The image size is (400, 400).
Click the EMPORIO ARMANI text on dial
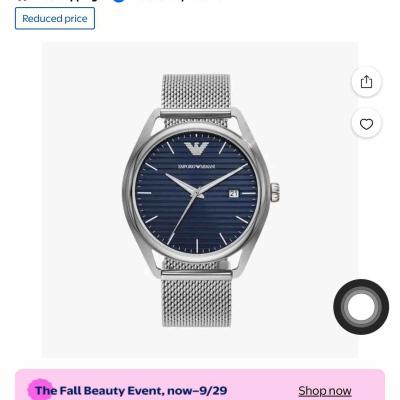[x=196, y=166]
